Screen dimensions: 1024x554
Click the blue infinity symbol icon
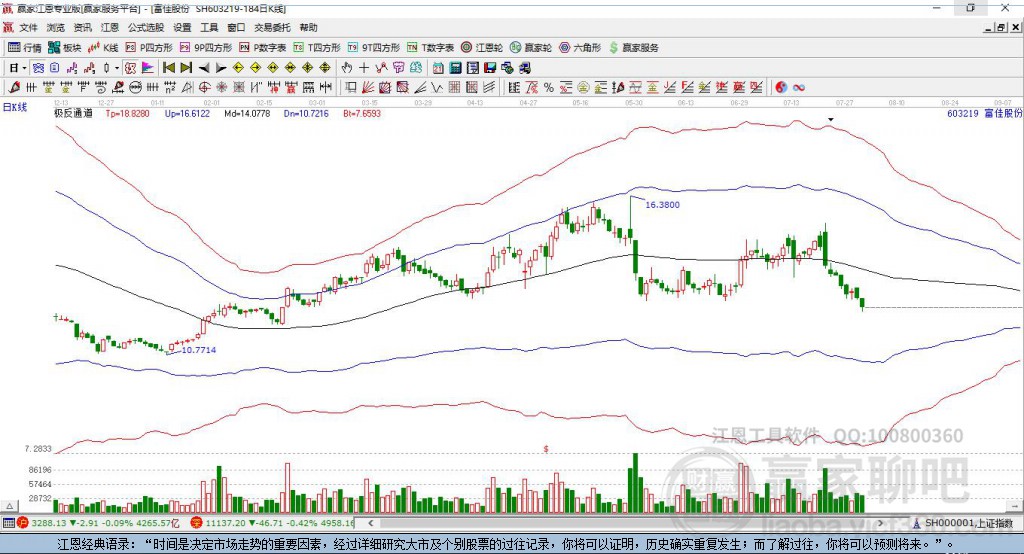pyautogui.click(x=798, y=88)
